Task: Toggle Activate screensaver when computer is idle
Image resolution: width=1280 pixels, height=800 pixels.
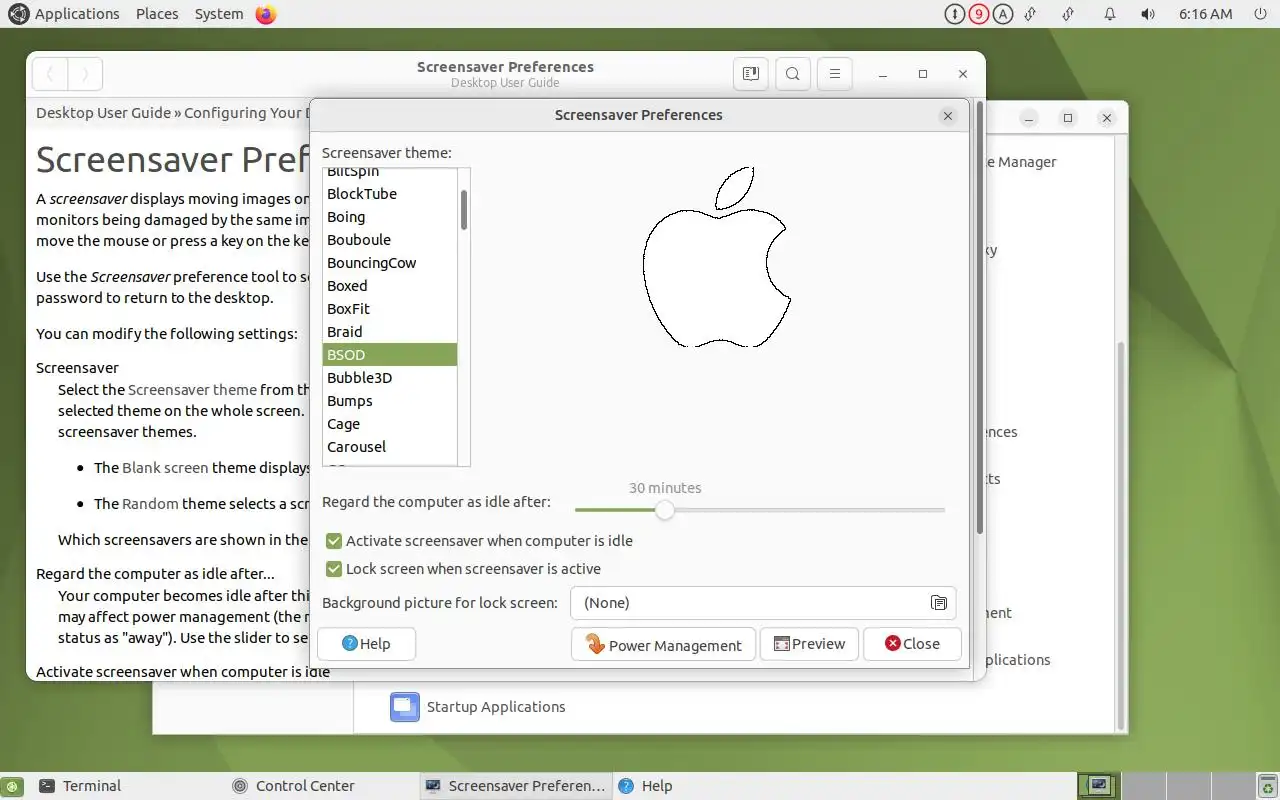Action: coord(334,541)
